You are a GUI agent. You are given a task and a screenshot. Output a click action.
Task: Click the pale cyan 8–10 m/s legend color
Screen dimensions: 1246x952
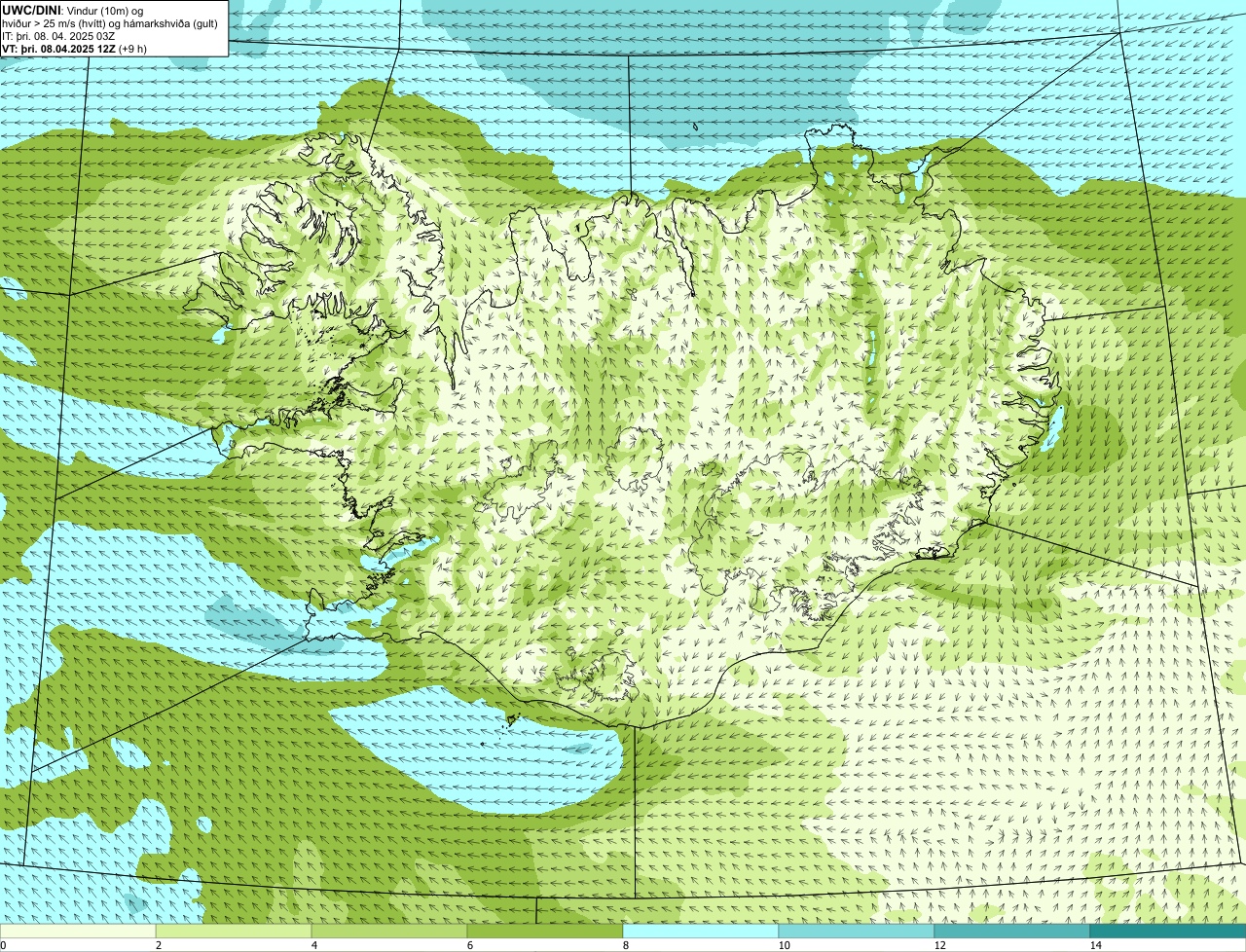tap(701, 931)
